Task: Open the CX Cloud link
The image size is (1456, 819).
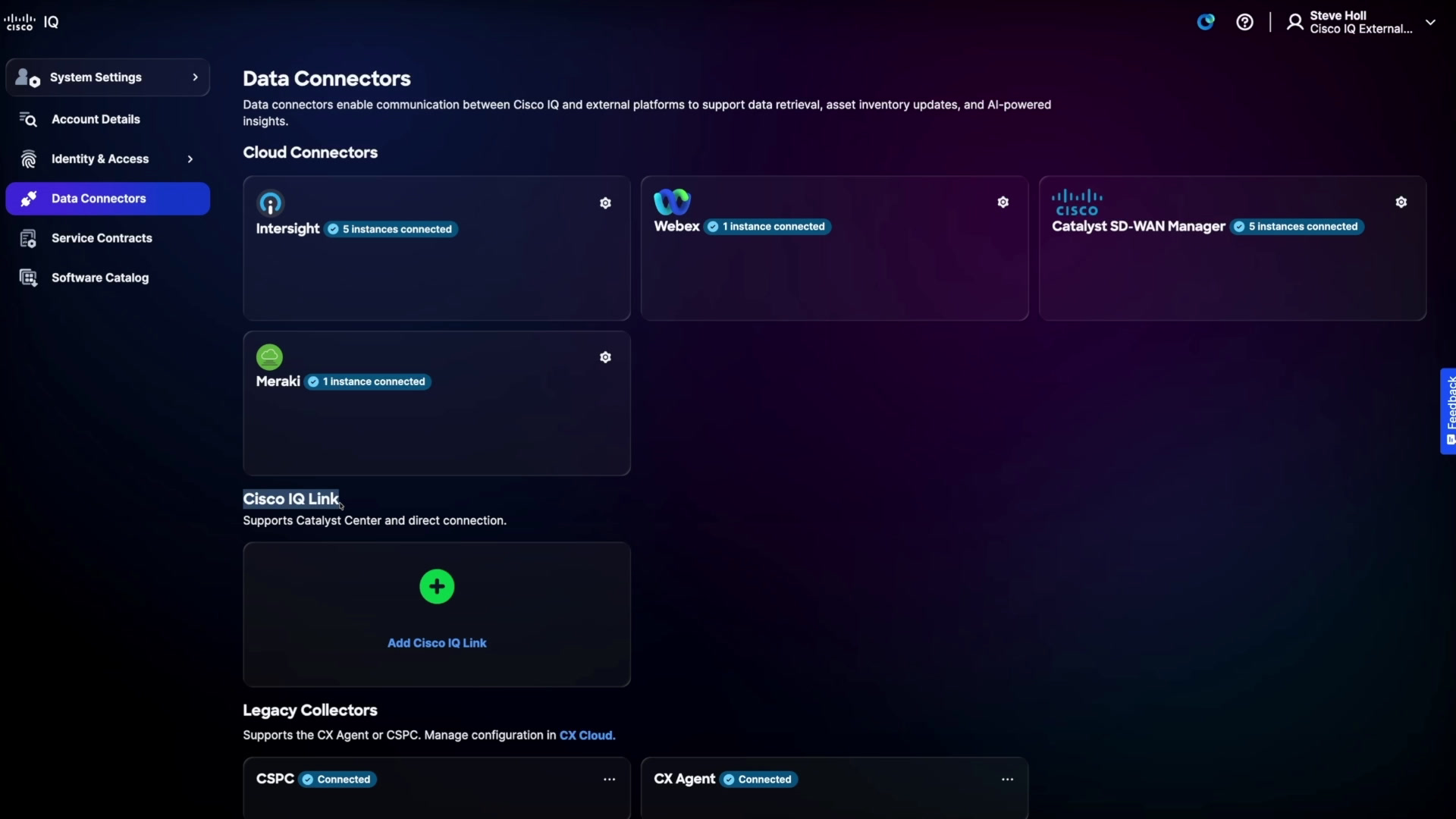Action: click(x=586, y=736)
